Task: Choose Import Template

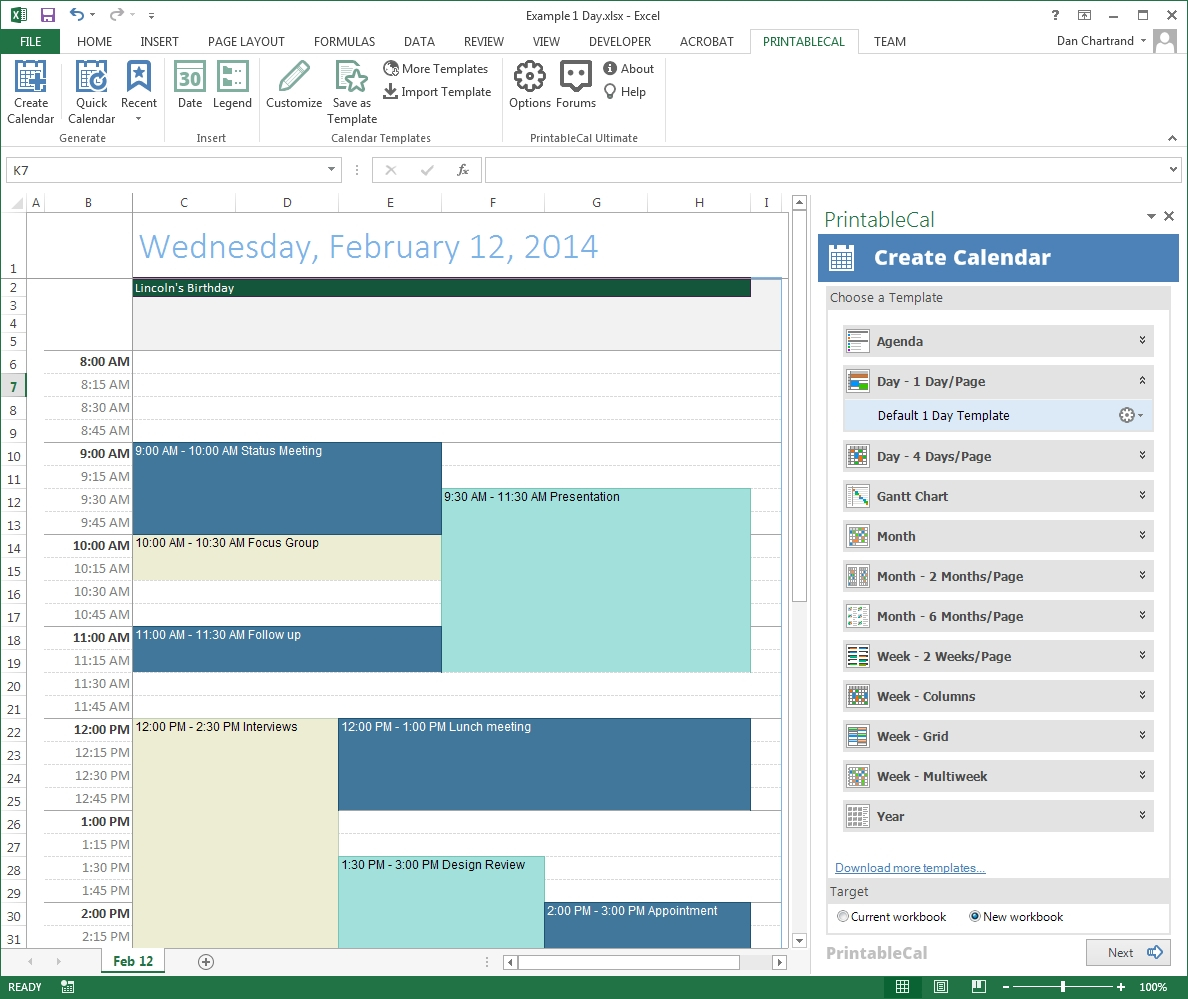Action: pyautogui.click(x=437, y=92)
